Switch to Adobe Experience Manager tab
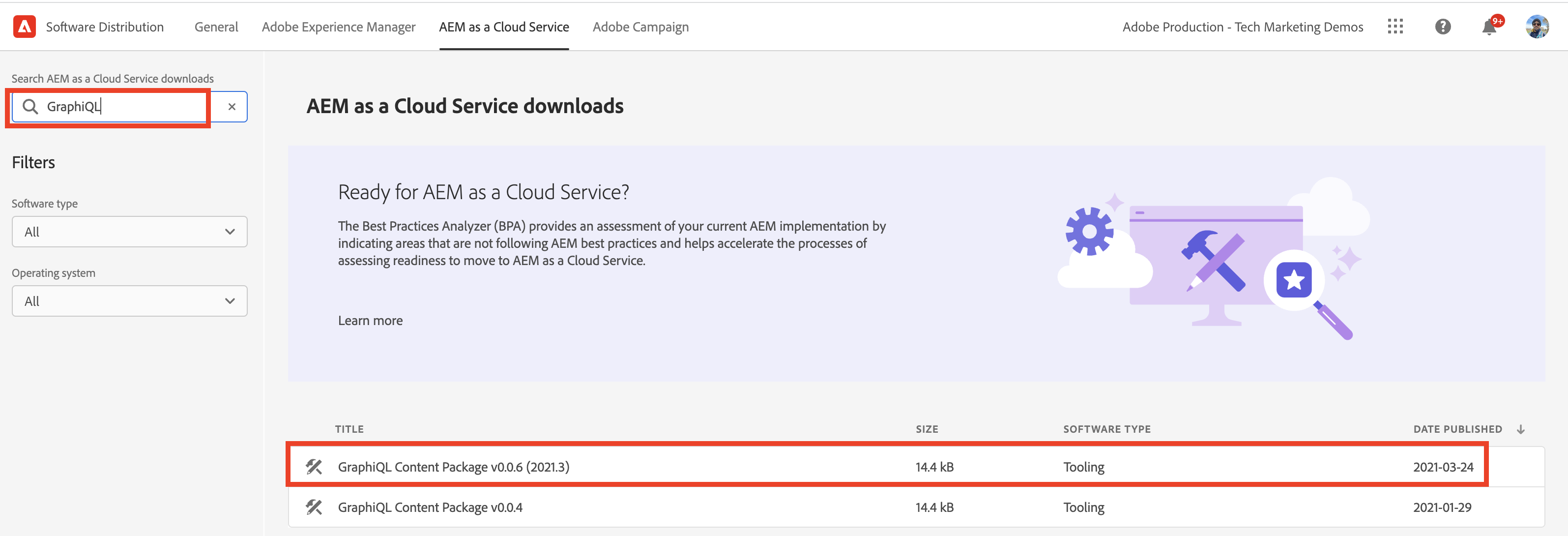This screenshot has height=536, width=1568. tap(339, 27)
